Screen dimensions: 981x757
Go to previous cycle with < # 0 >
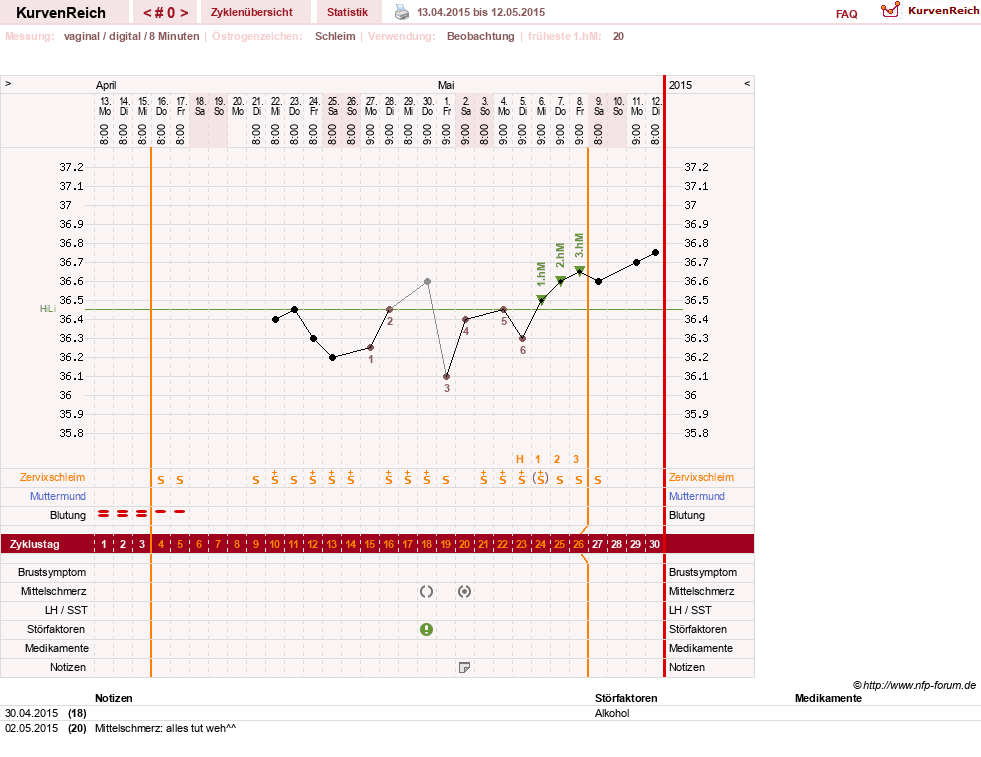point(165,13)
